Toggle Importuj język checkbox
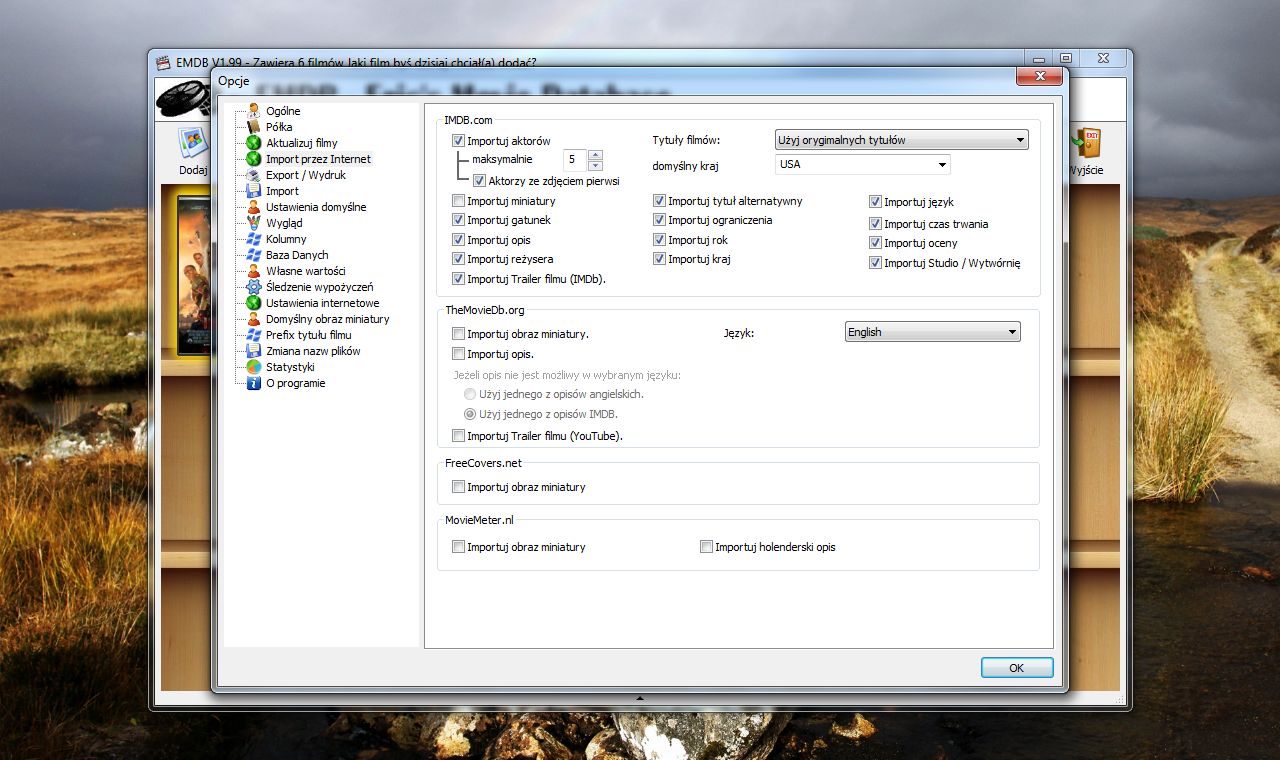1280x760 pixels. pyautogui.click(x=875, y=202)
